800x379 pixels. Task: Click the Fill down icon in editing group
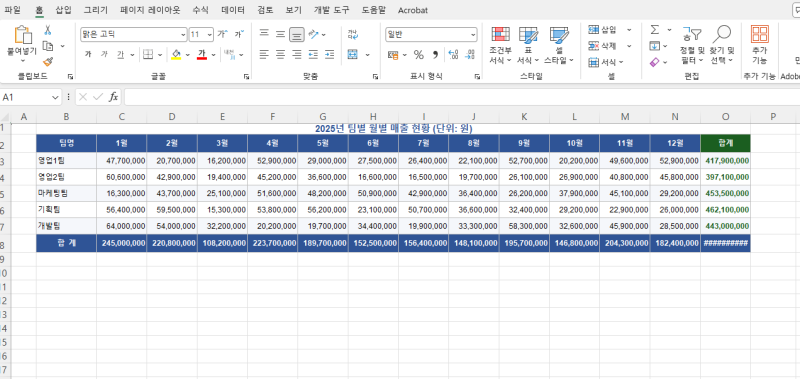click(655, 46)
